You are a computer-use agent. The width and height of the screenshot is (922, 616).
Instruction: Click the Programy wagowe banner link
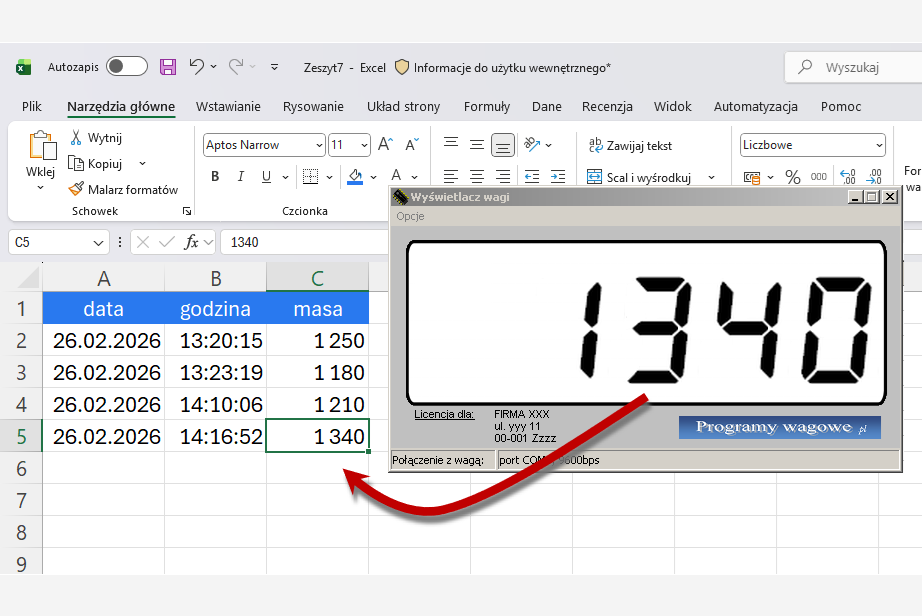[x=779, y=427]
